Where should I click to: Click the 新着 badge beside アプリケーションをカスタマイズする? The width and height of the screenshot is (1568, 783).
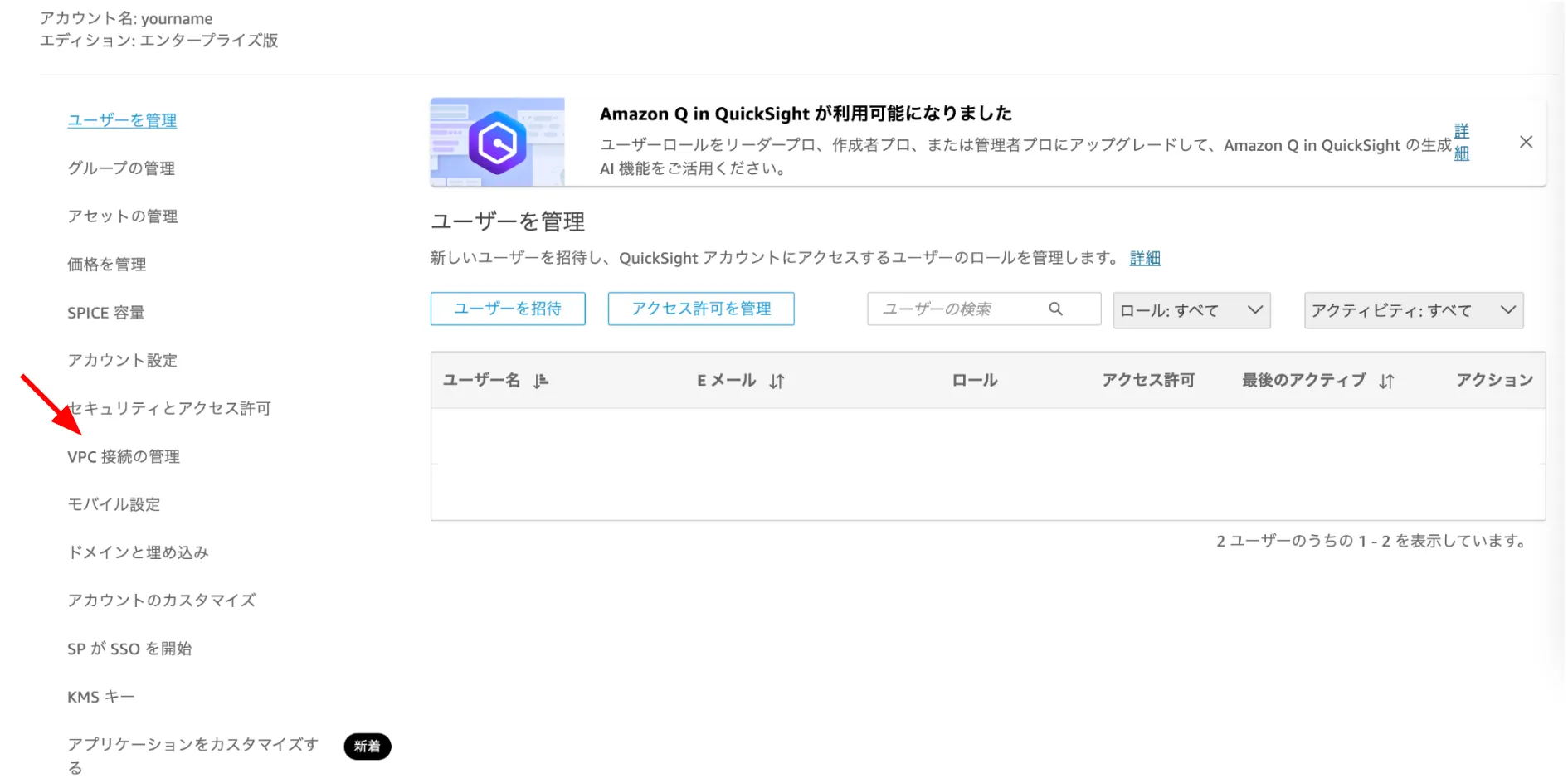click(367, 747)
